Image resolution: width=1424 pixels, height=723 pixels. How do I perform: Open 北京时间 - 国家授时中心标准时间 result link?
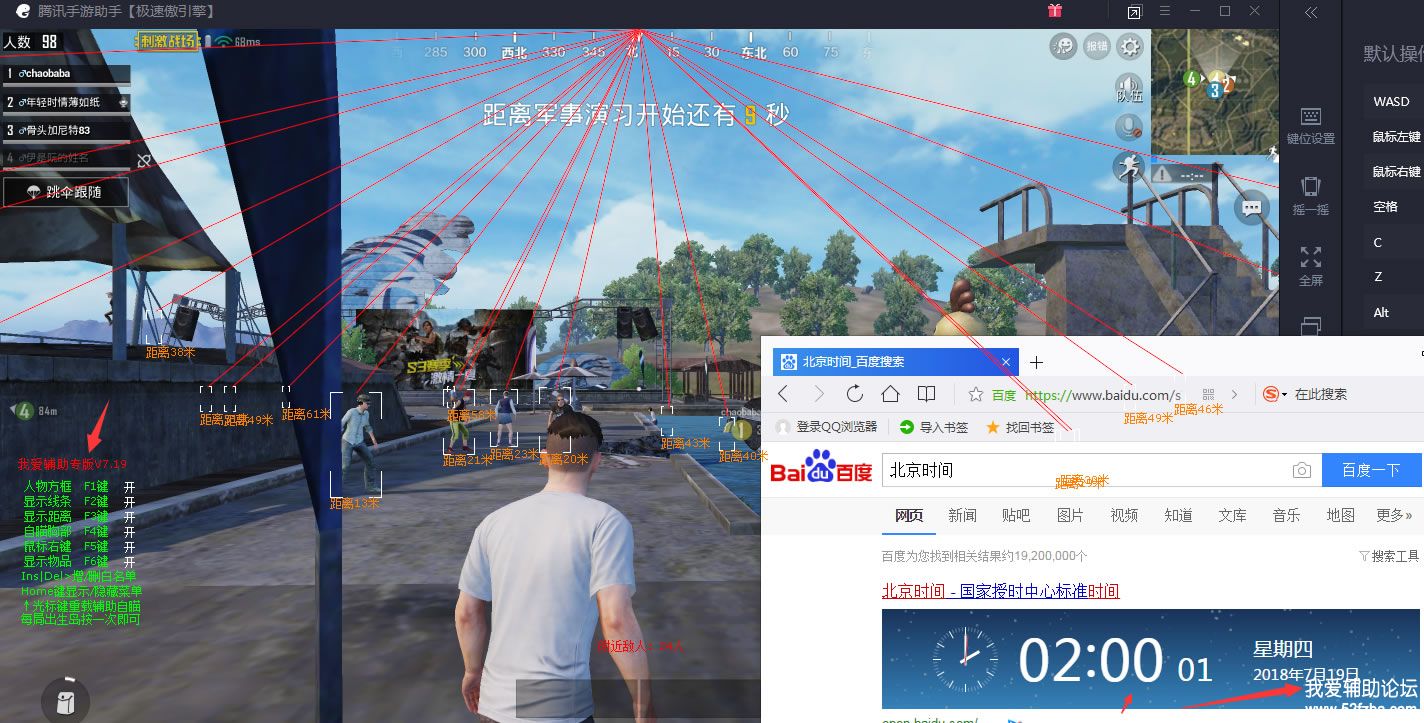point(1000,591)
